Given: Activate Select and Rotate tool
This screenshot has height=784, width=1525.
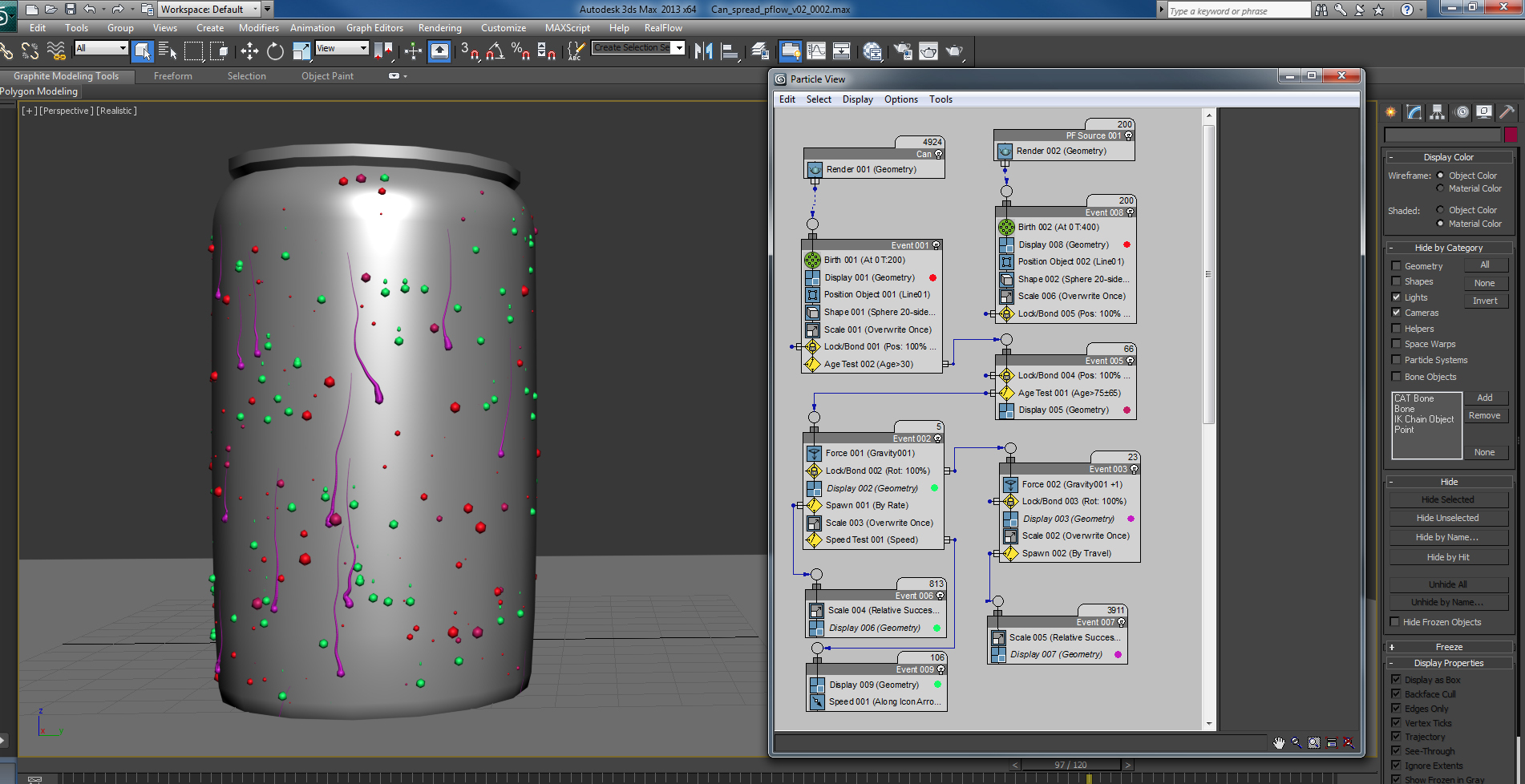Looking at the screenshot, I should pos(275,51).
